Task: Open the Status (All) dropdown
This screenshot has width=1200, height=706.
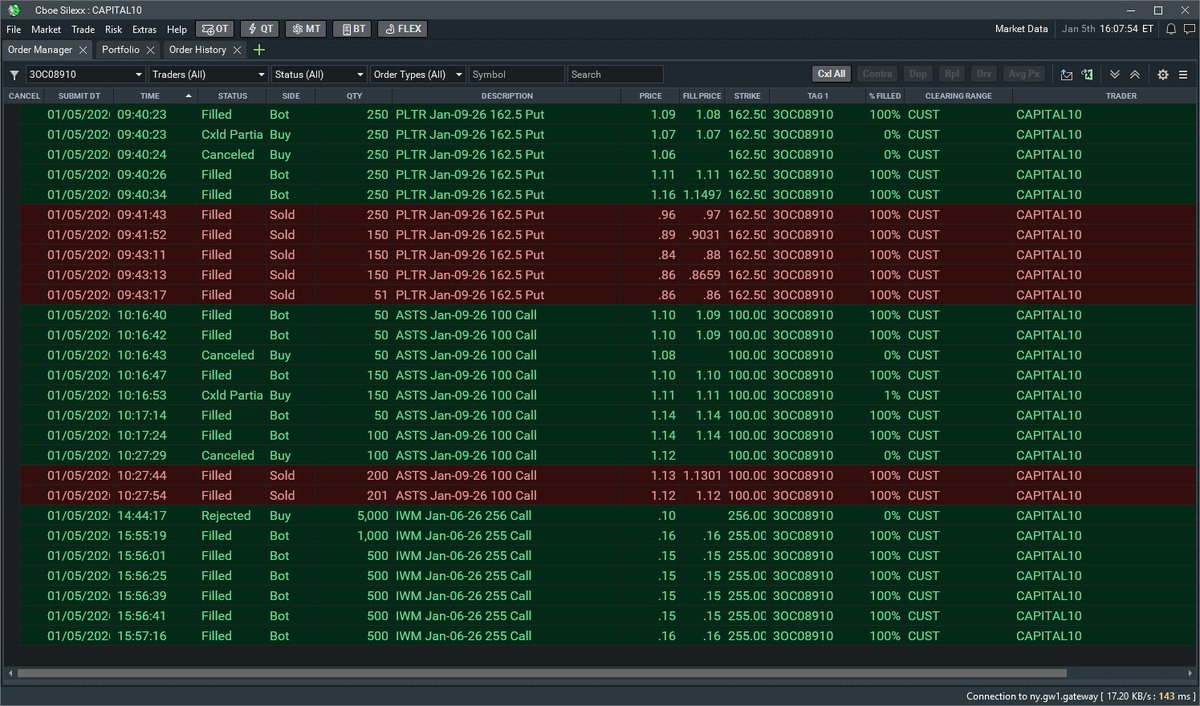Action: click(319, 74)
